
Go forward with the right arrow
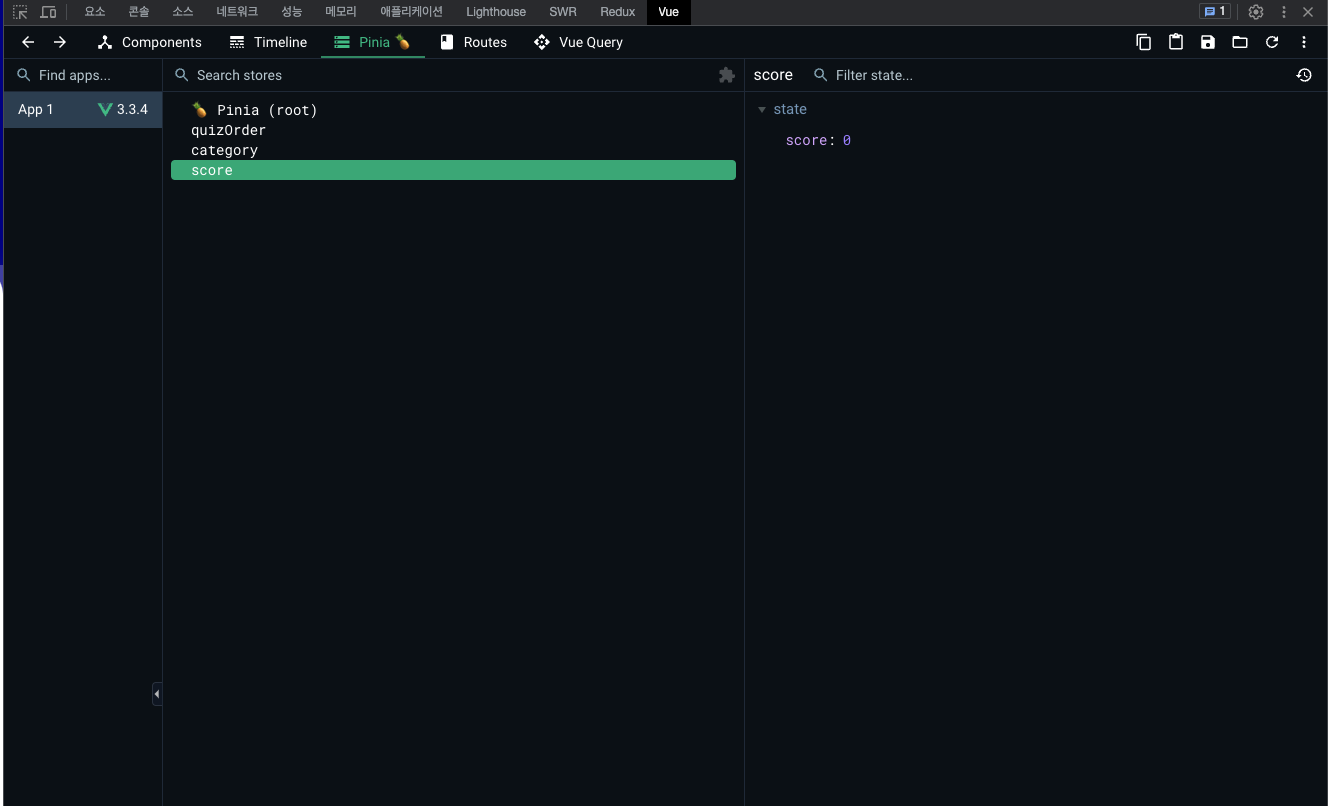[x=60, y=42]
